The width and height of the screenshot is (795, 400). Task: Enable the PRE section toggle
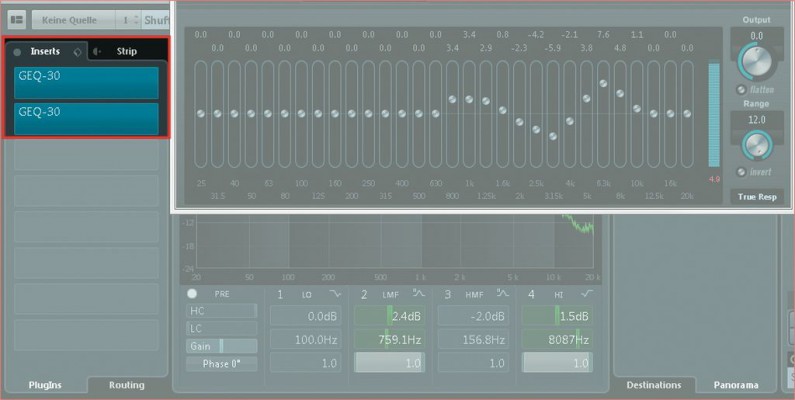point(193,294)
